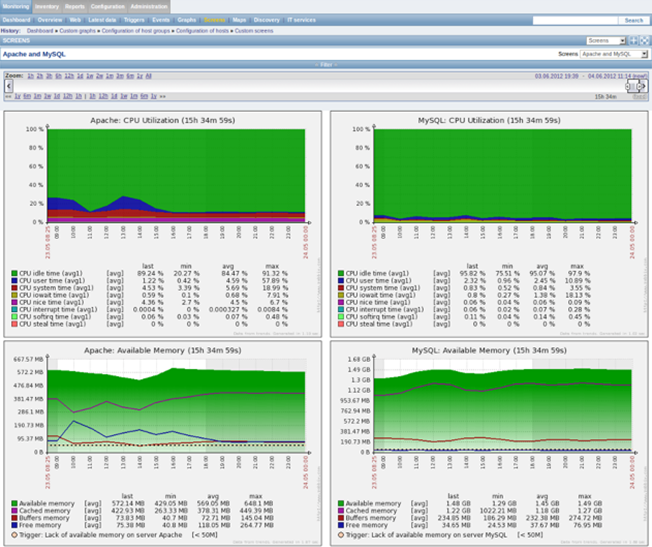This screenshot has width=652, height=547.
Task: Click the Apache Available Memory graph
Action: click(x=163, y=443)
